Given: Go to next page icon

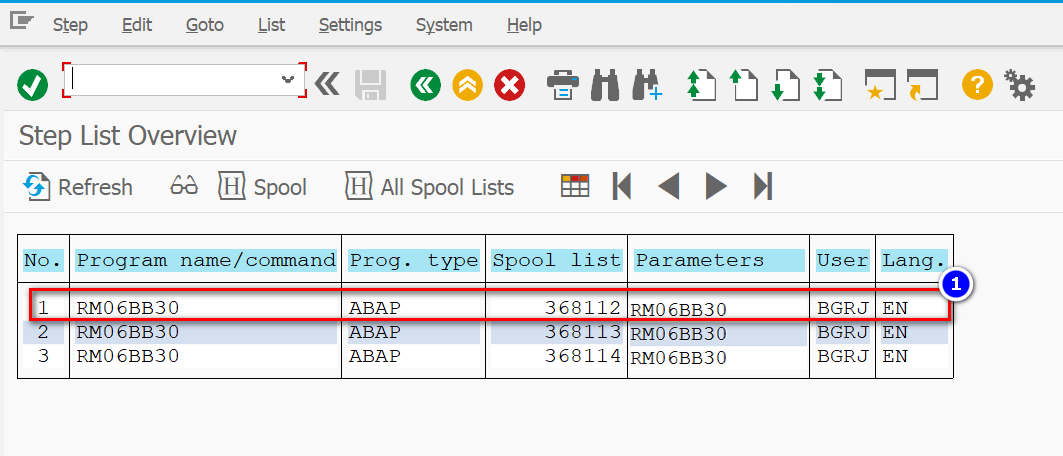Looking at the screenshot, I should [x=786, y=86].
